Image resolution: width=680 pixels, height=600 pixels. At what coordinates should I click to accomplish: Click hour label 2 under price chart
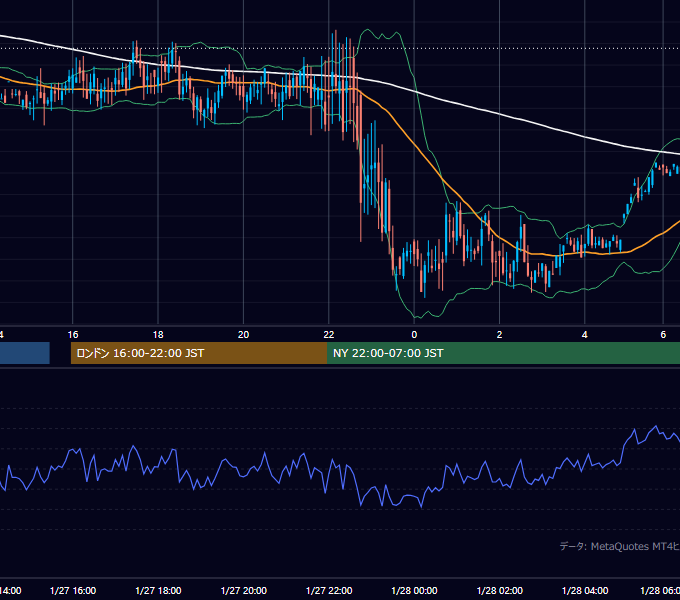click(x=500, y=334)
